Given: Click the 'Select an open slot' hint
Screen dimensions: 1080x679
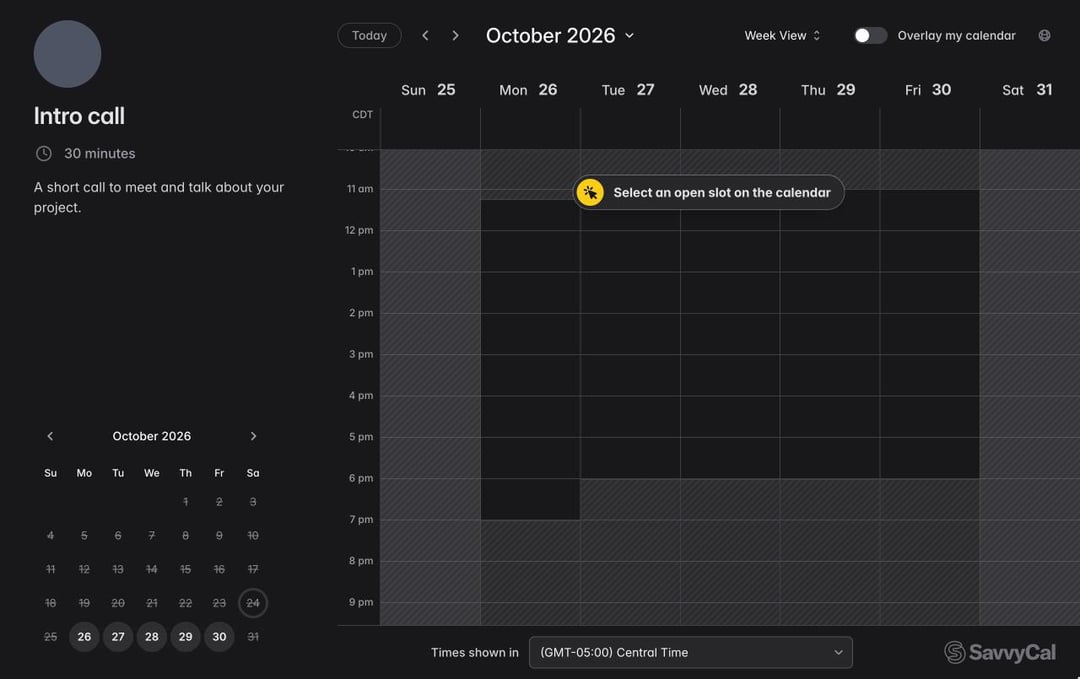Looking at the screenshot, I should 708,192.
